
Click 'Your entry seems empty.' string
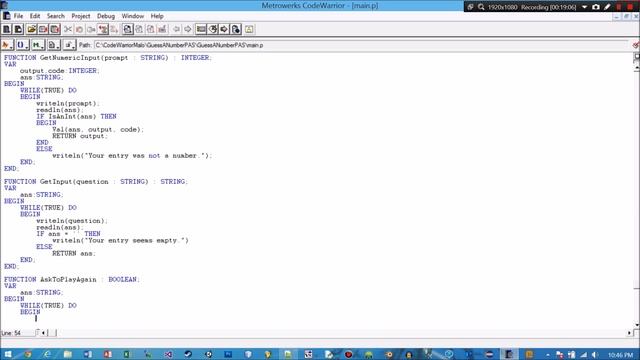tap(135, 240)
